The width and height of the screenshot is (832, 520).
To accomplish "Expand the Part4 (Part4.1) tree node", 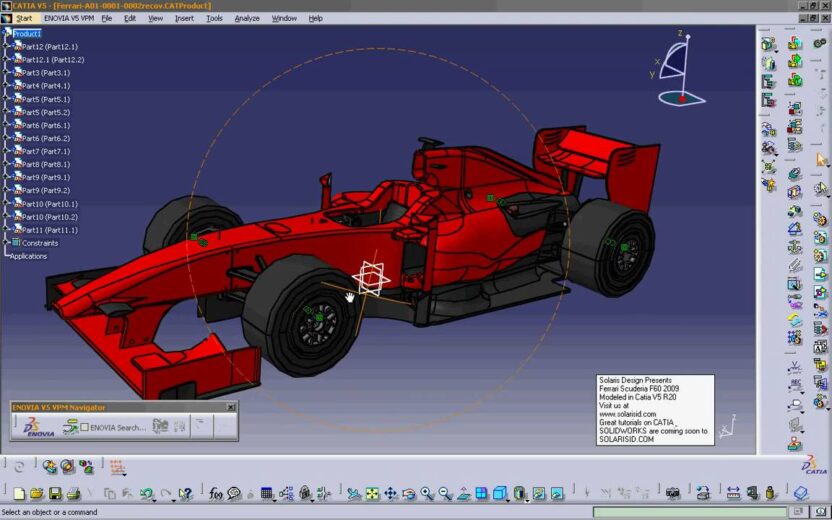I will coord(7,85).
